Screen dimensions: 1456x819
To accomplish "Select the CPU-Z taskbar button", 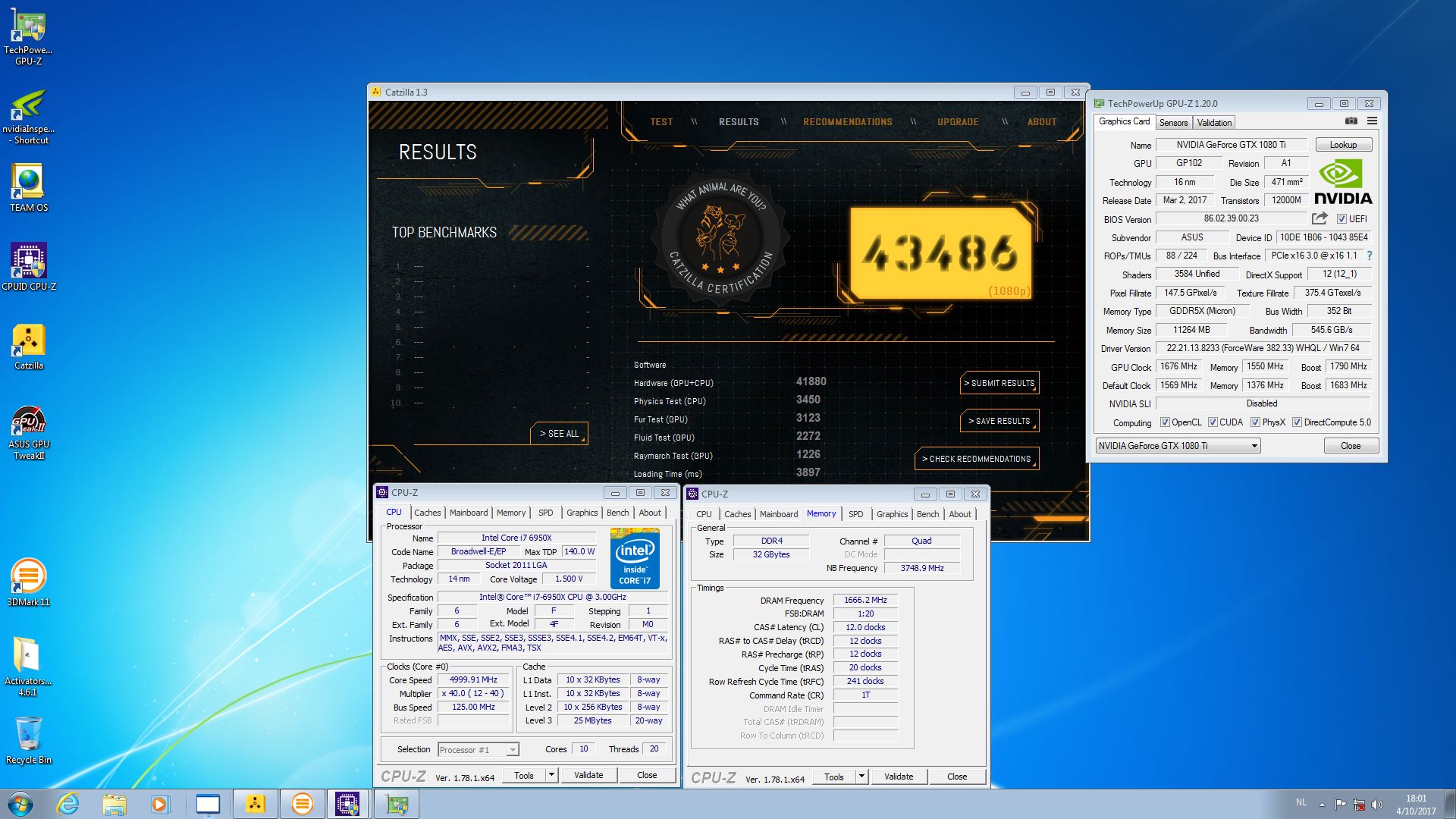I will 347,804.
